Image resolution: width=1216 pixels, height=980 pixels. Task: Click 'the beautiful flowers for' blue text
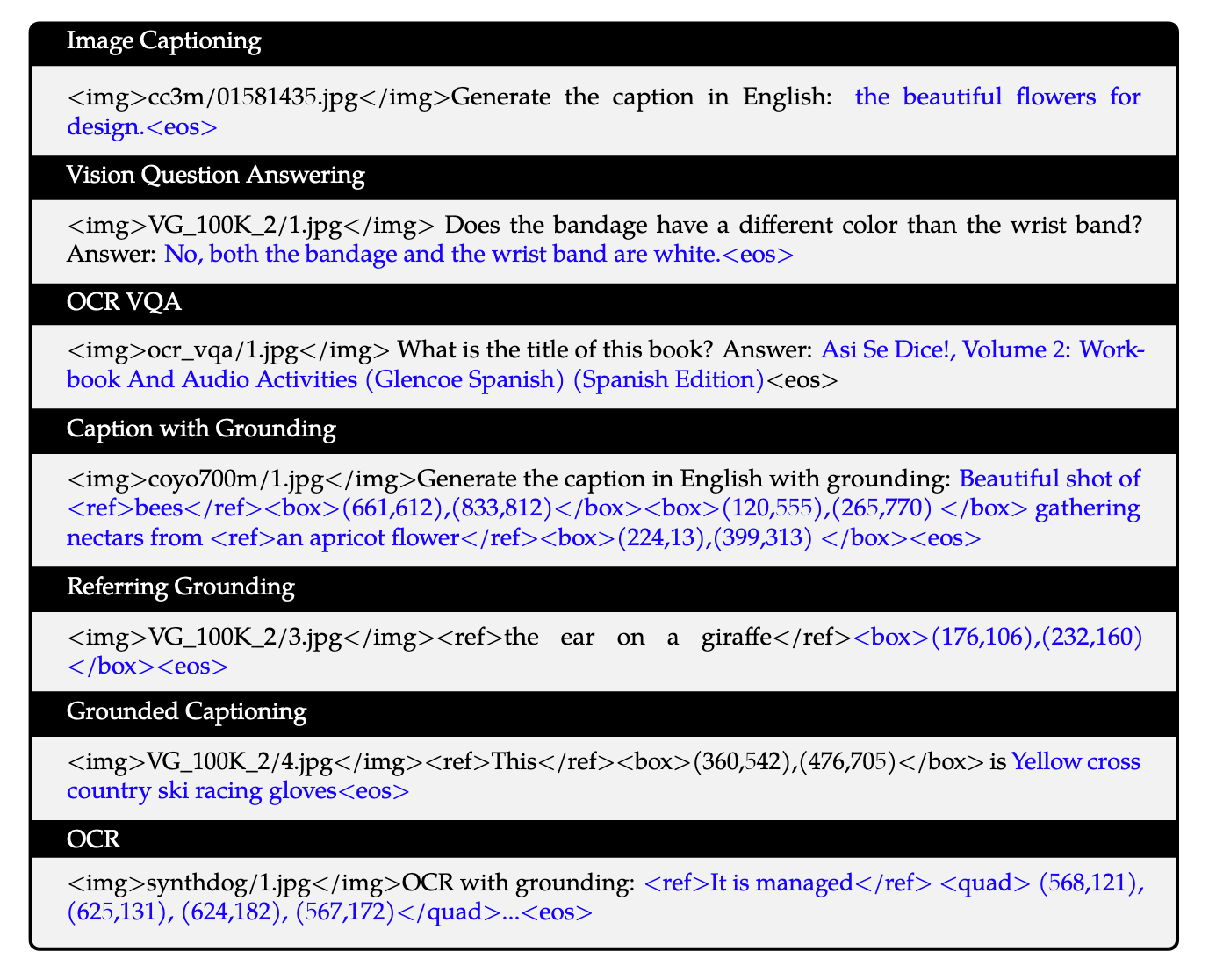[x=997, y=97]
